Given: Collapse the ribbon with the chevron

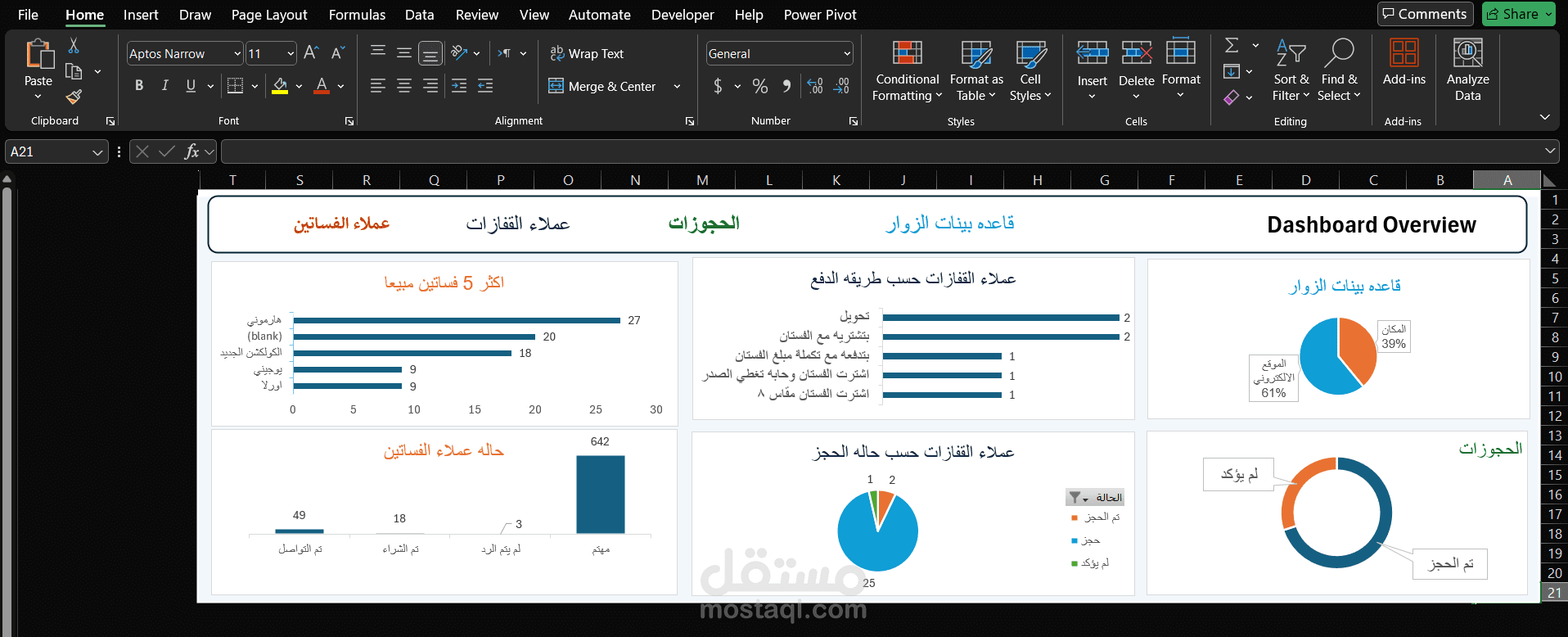Looking at the screenshot, I should [x=1545, y=117].
